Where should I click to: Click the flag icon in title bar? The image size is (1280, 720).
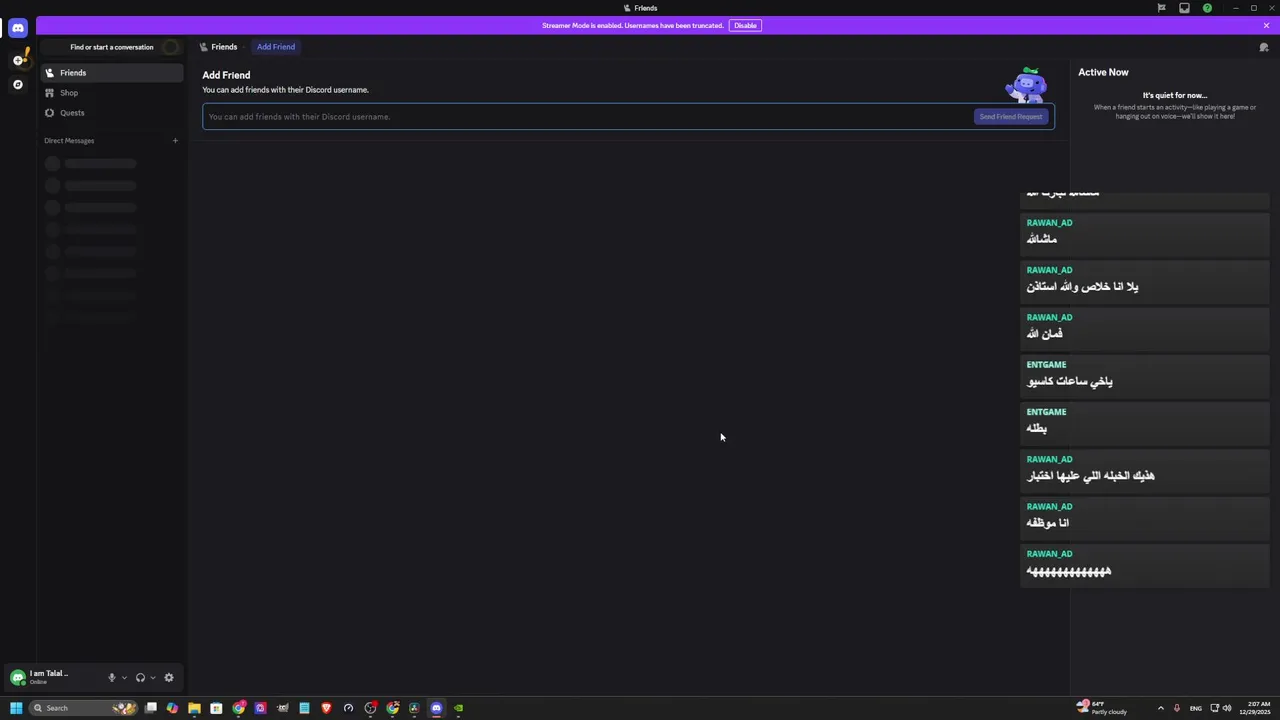click(x=1161, y=8)
